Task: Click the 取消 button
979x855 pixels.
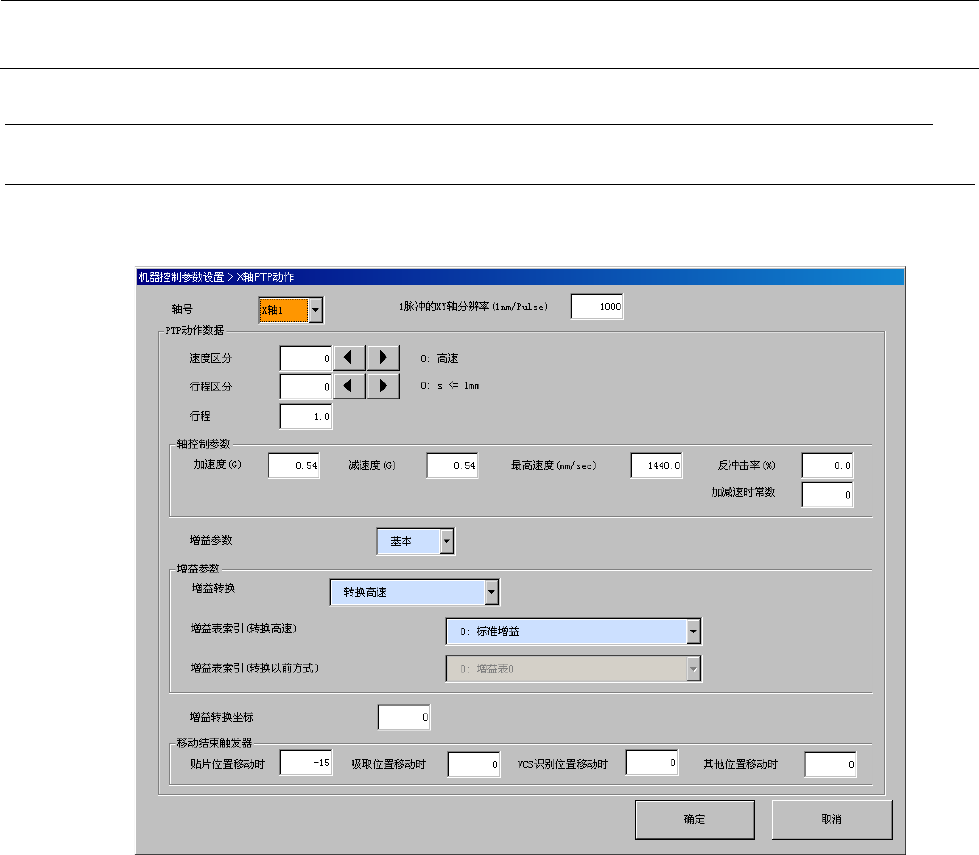Action: (831, 819)
